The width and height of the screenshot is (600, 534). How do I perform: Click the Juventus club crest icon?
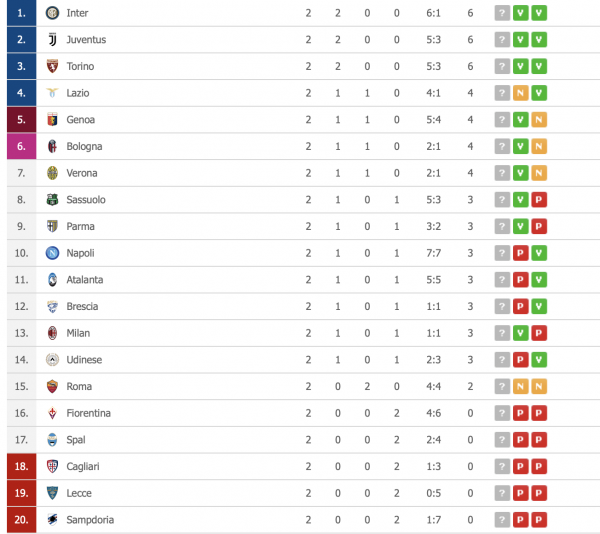click(x=53, y=40)
